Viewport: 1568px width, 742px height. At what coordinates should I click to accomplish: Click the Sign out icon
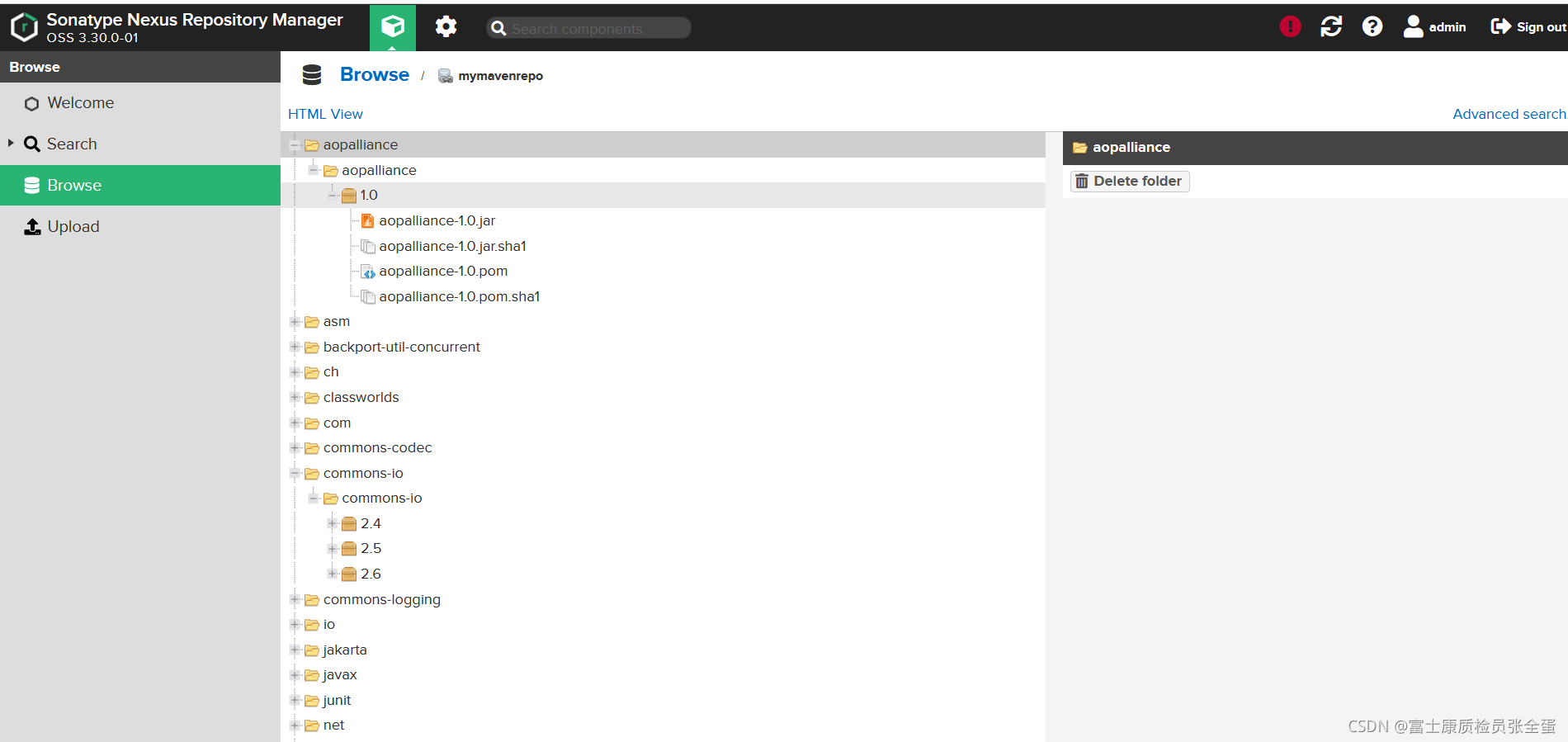(x=1500, y=26)
